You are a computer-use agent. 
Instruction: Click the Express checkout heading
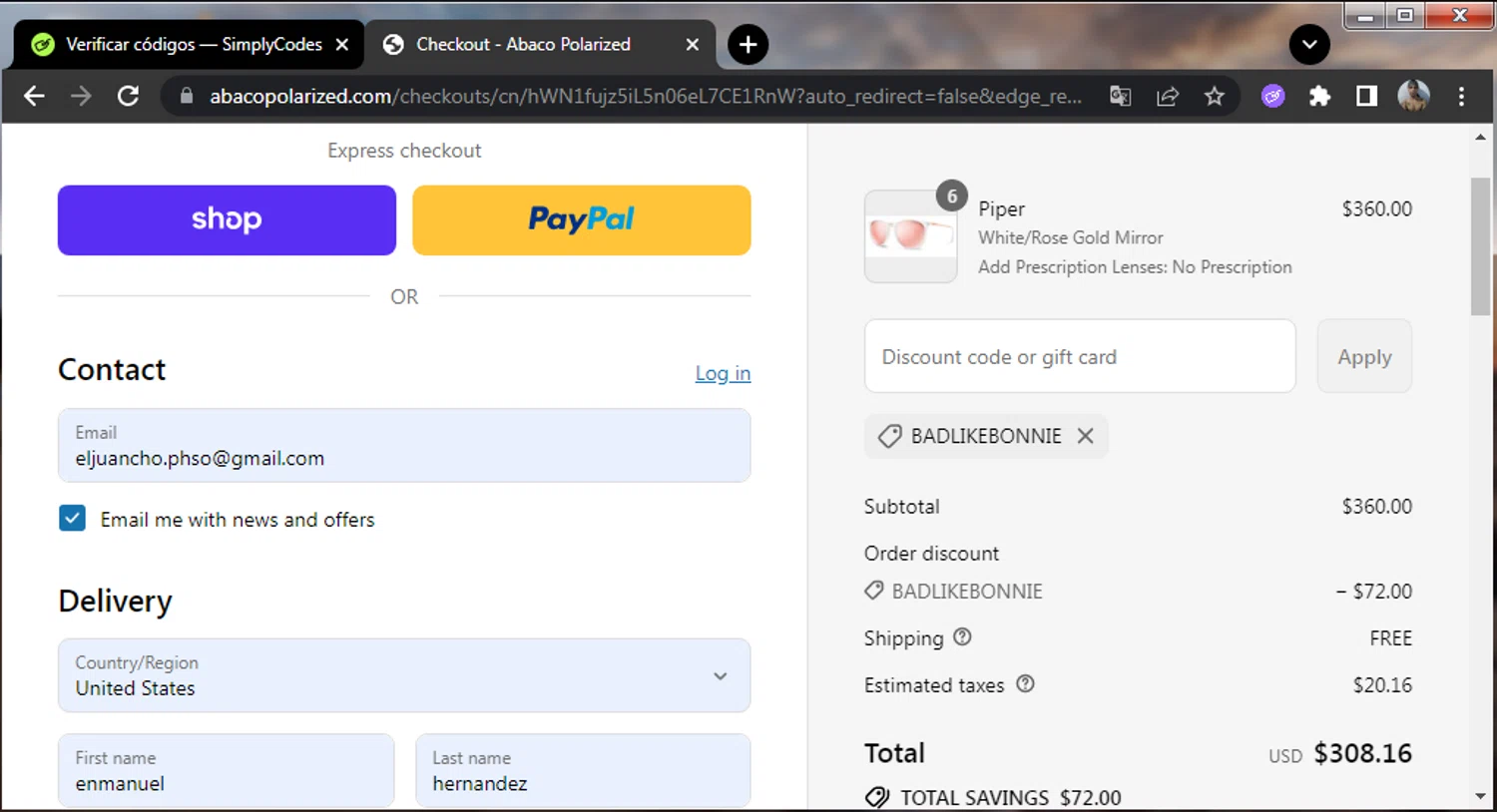[404, 151]
